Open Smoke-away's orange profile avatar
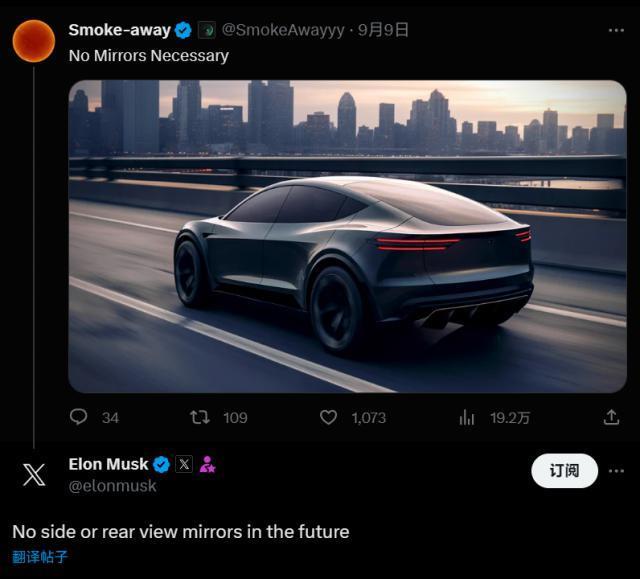The width and height of the screenshot is (640, 579). click(x=34, y=40)
